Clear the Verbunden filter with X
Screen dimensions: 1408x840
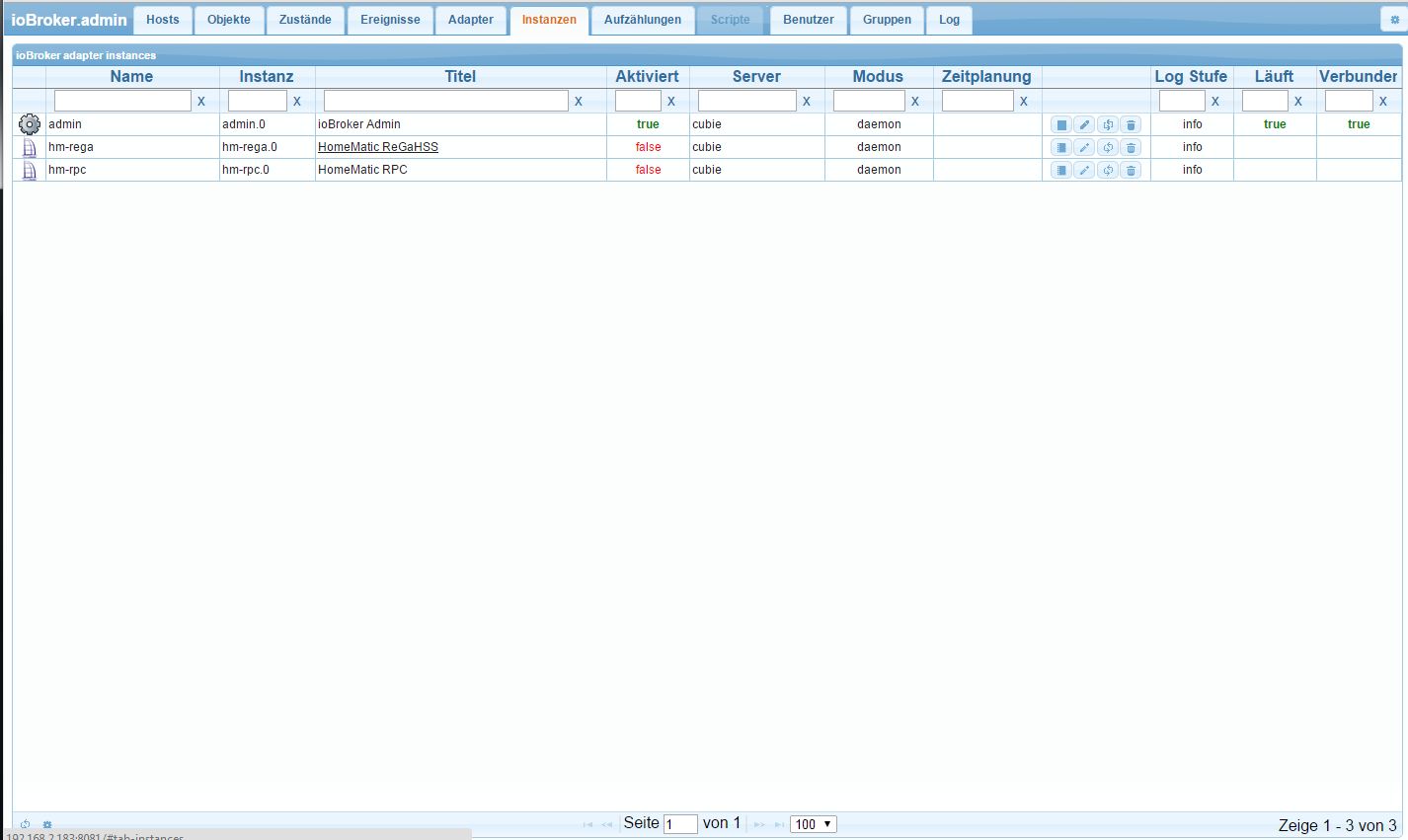pos(1383,102)
